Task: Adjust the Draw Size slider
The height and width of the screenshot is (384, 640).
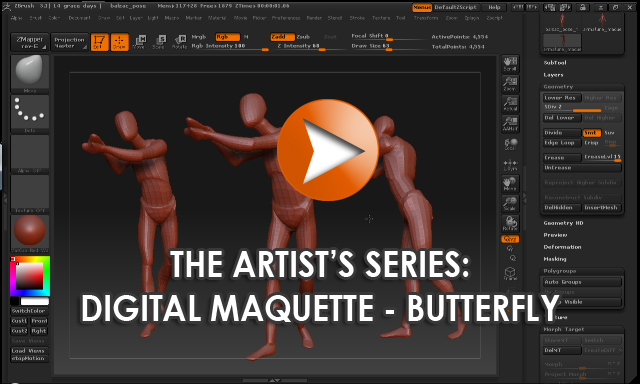Action: tap(389, 47)
